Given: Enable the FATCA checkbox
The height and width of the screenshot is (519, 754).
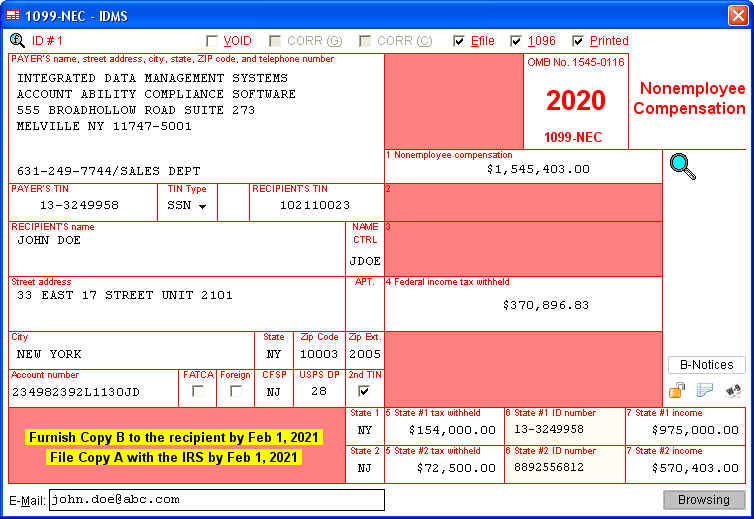Looking at the screenshot, I should pyautogui.click(x=198, y=391).
